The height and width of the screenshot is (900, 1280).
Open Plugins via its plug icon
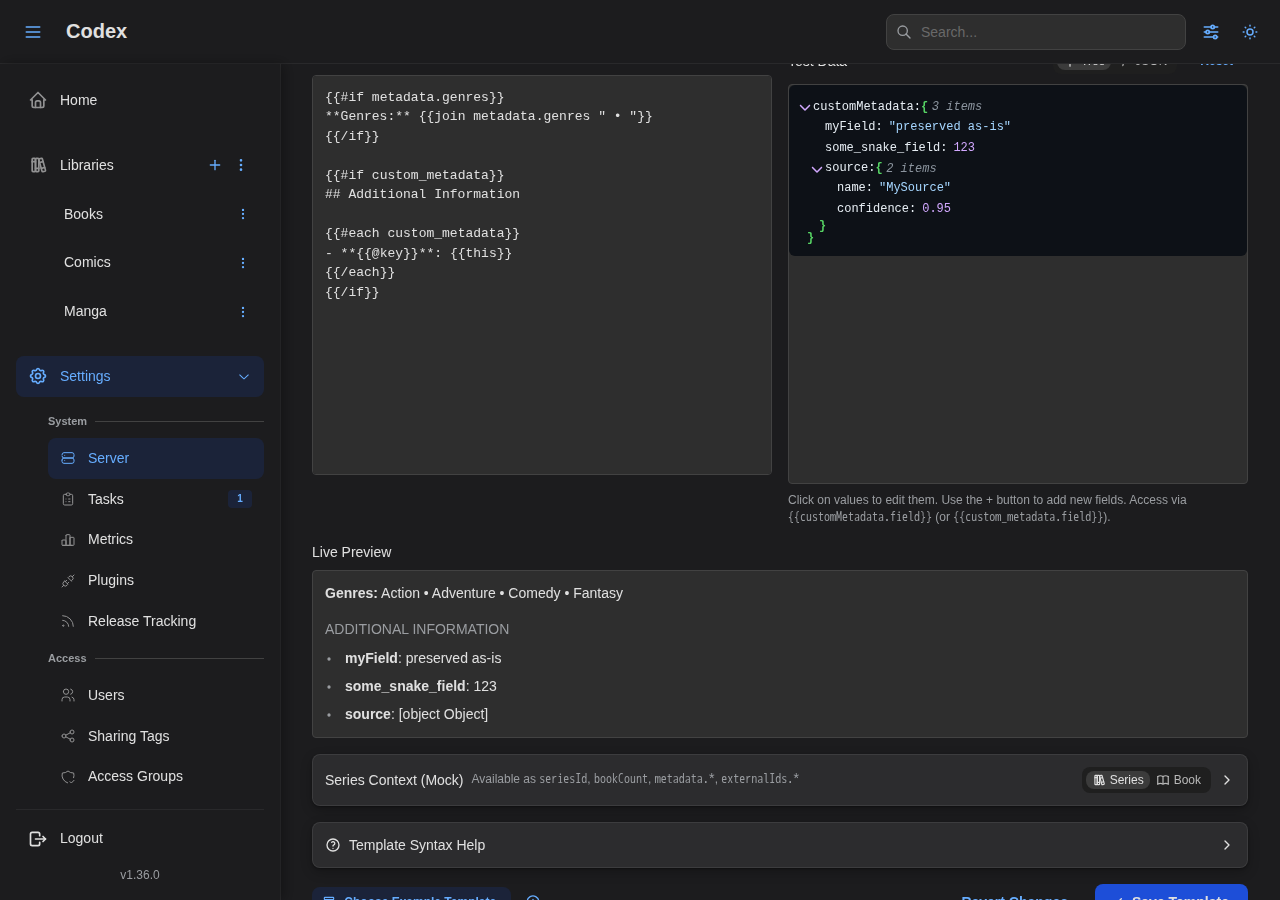click(68, 580)
